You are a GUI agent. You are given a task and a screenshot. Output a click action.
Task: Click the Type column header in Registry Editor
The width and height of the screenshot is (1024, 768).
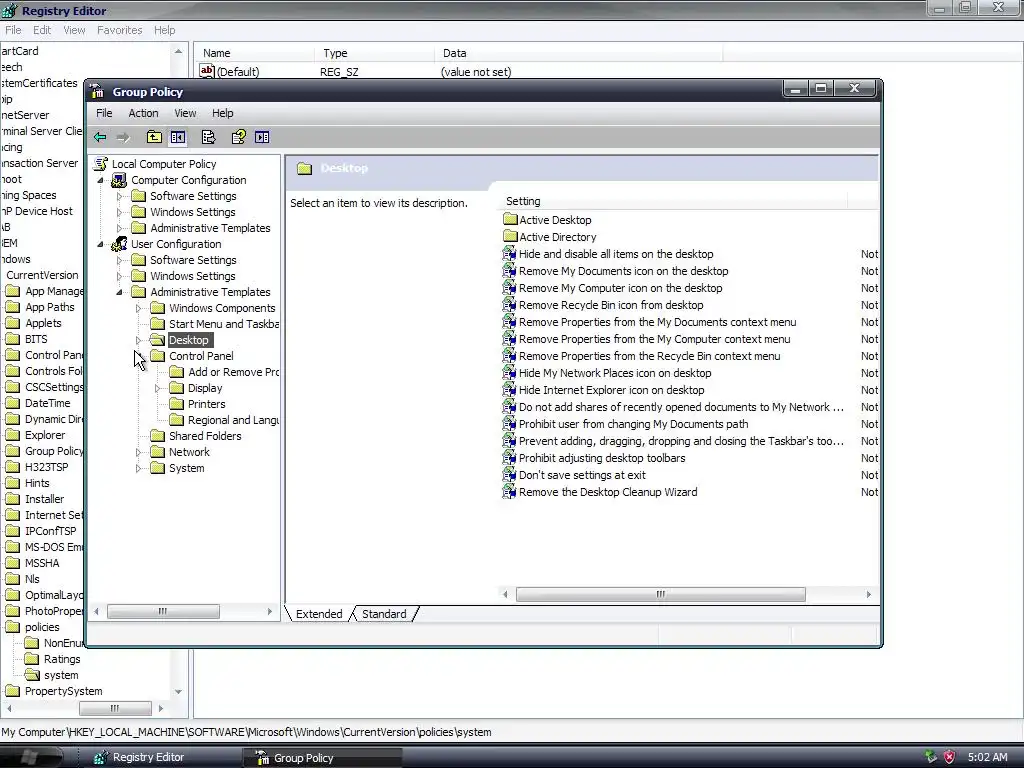click(x=375, y=53)
